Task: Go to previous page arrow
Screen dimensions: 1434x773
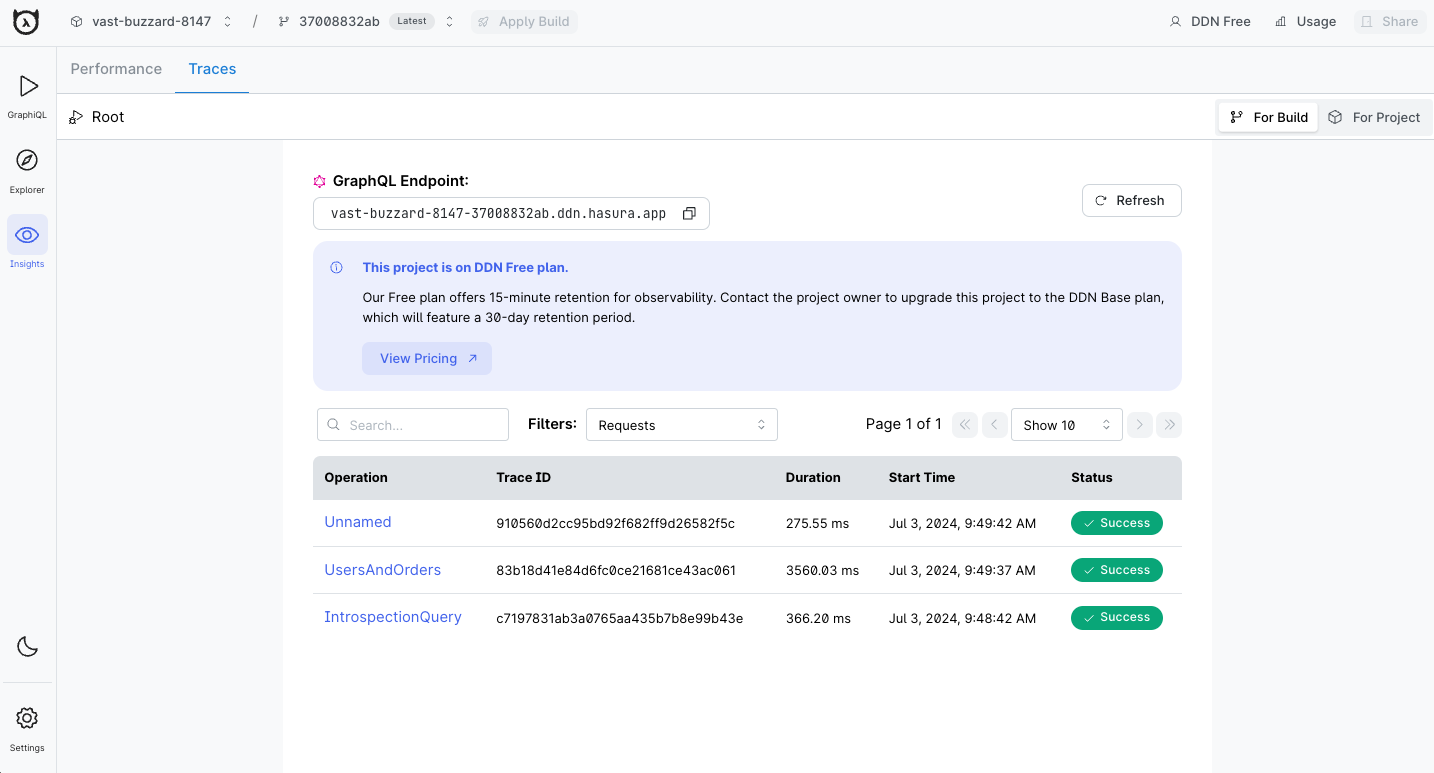Action: [x=995, y=424]
